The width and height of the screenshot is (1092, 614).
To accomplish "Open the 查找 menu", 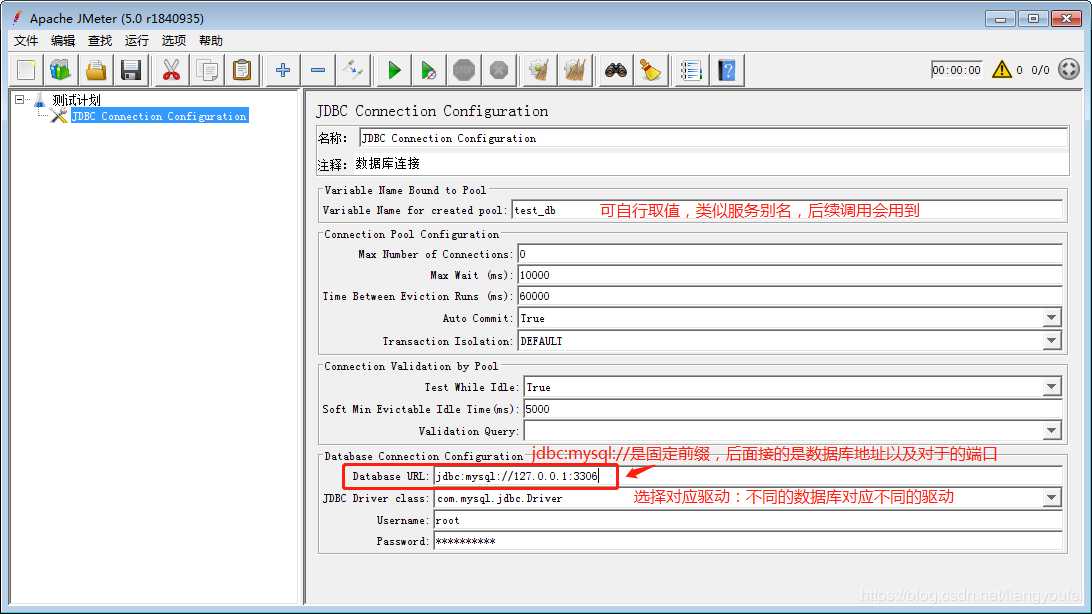I will (x=100, y=40).
